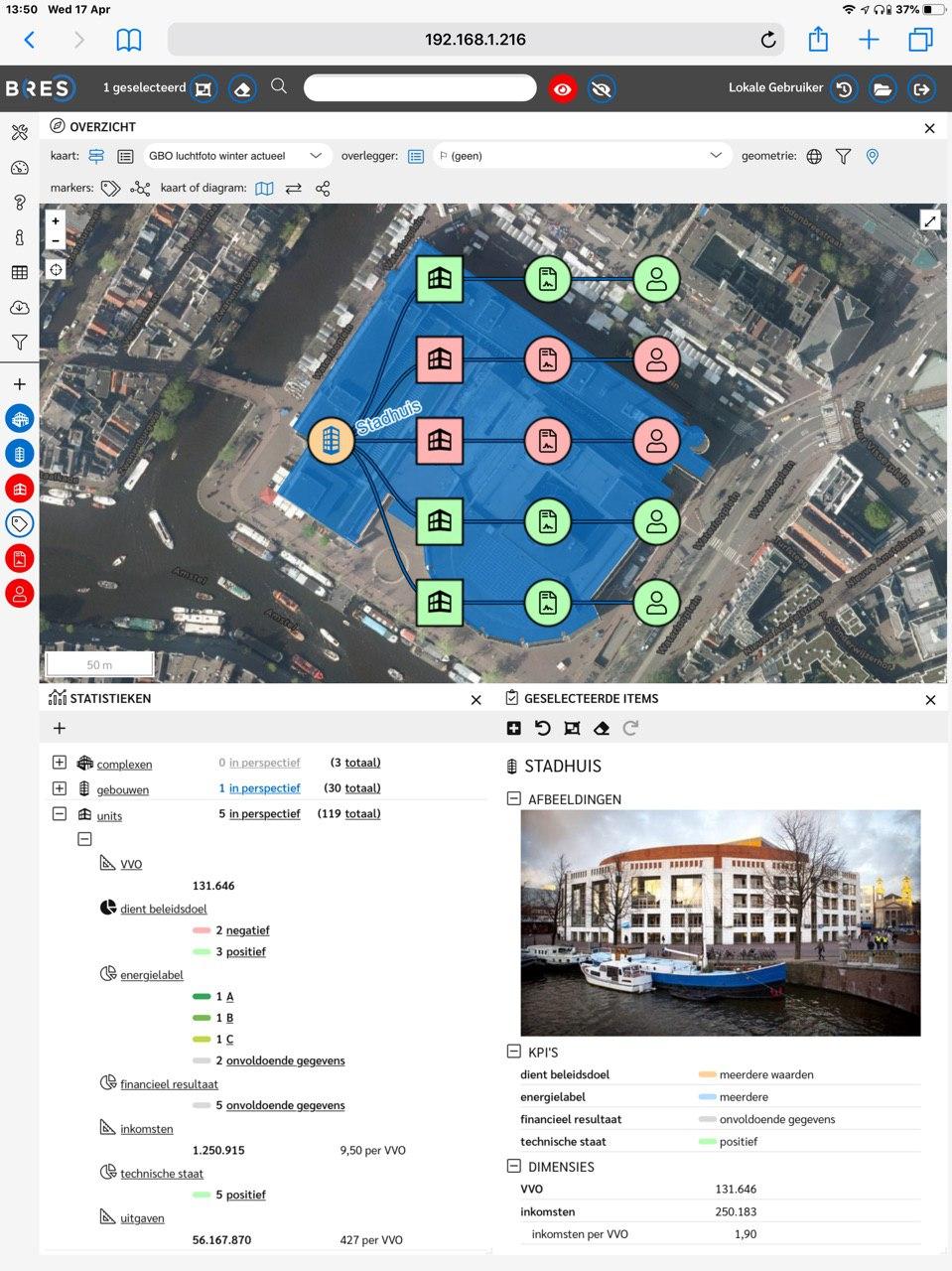Click the log out icon in header
The image size is (952, 1271).
920,88
